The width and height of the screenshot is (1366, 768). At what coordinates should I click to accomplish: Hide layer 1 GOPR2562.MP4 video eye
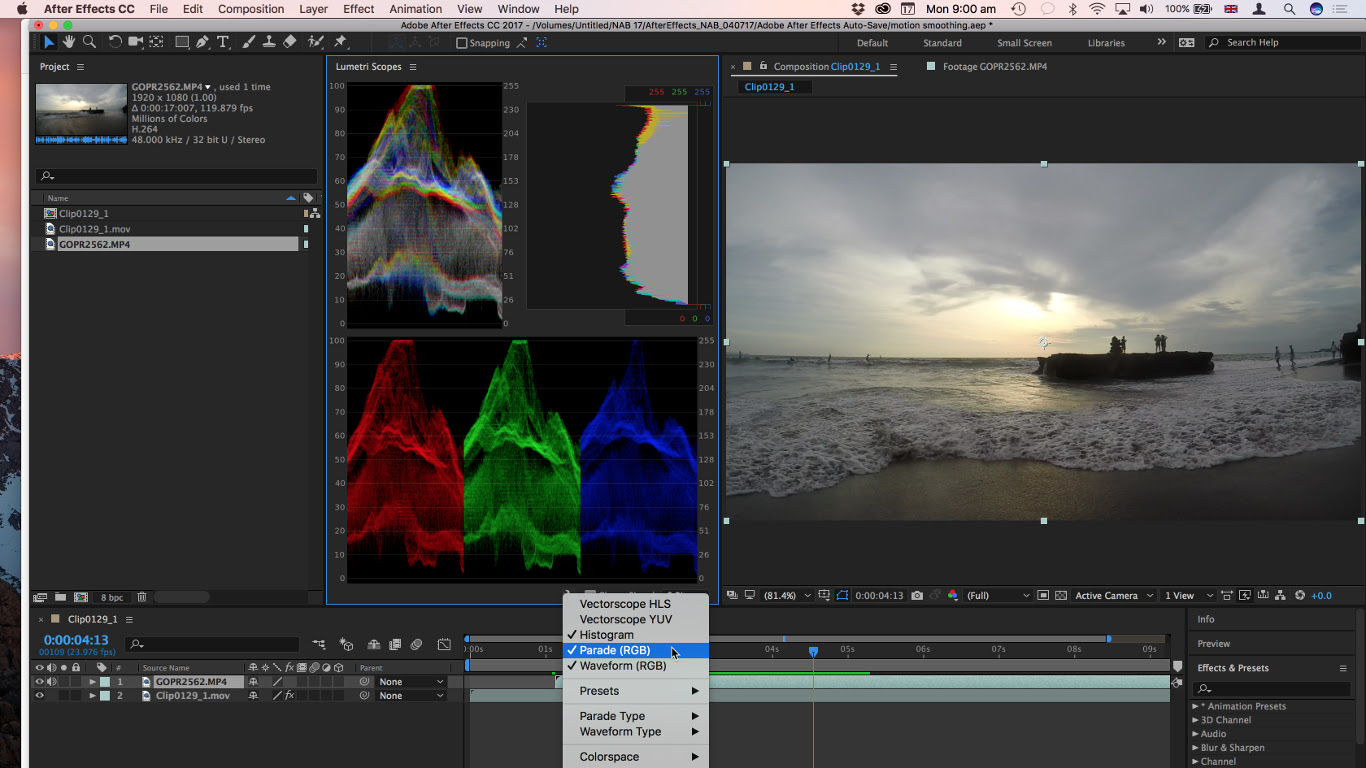40,682
